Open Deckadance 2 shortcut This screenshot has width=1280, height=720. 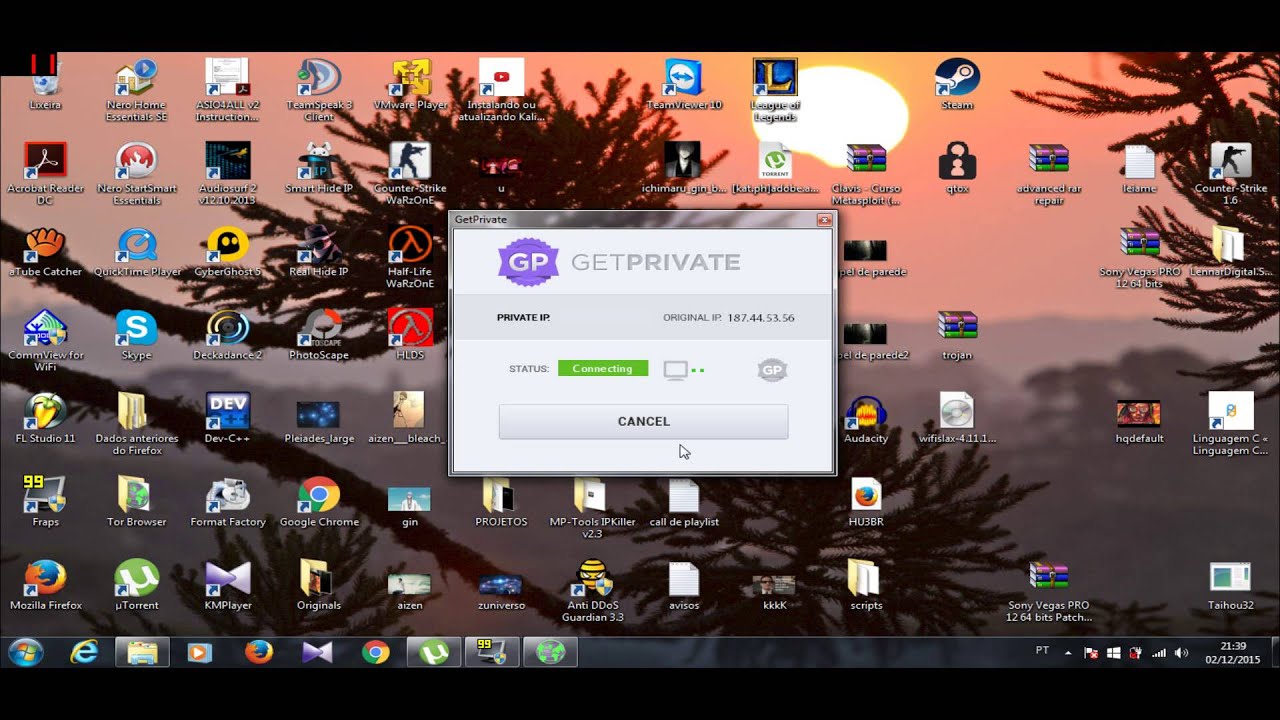tap(228, 335)
